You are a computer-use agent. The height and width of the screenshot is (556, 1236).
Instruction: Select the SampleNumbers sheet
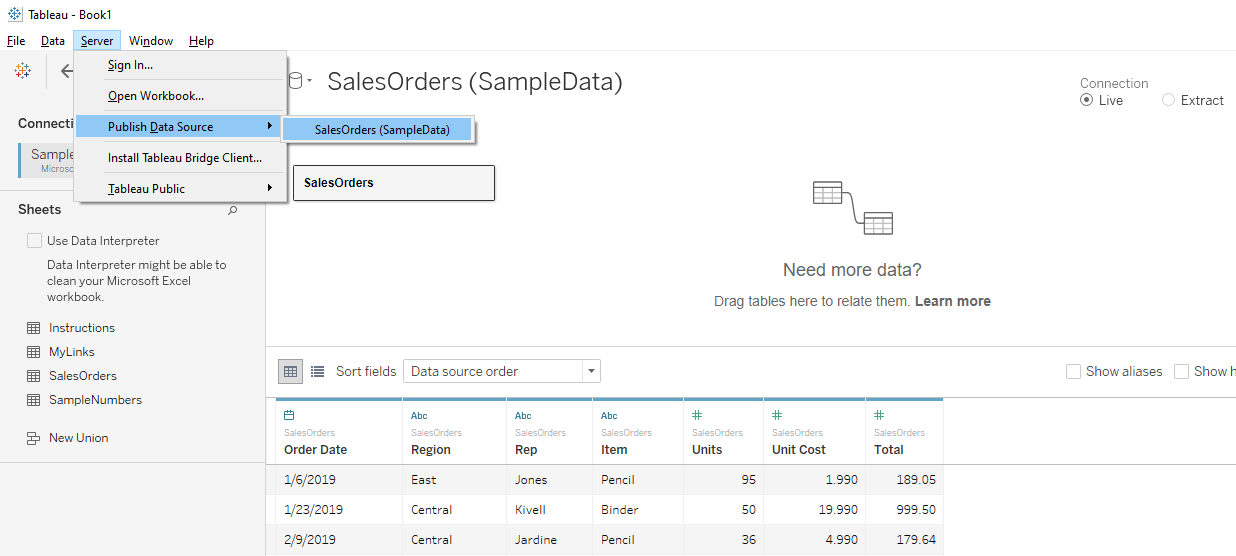click(95, 400)
